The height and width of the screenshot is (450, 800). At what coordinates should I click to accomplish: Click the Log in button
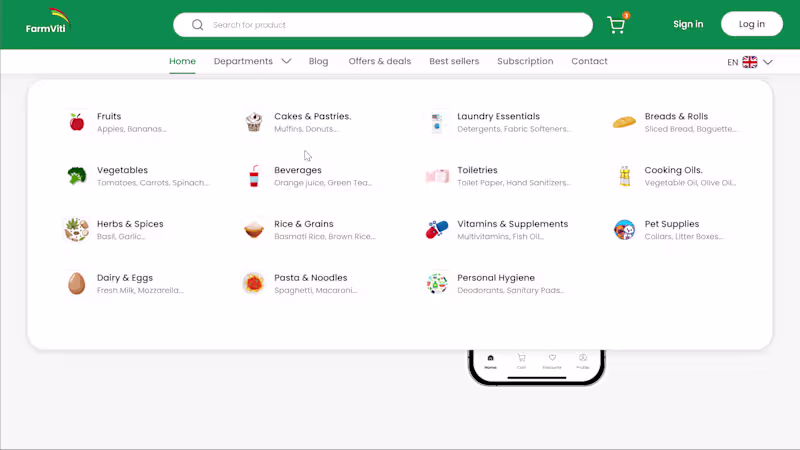752,24
